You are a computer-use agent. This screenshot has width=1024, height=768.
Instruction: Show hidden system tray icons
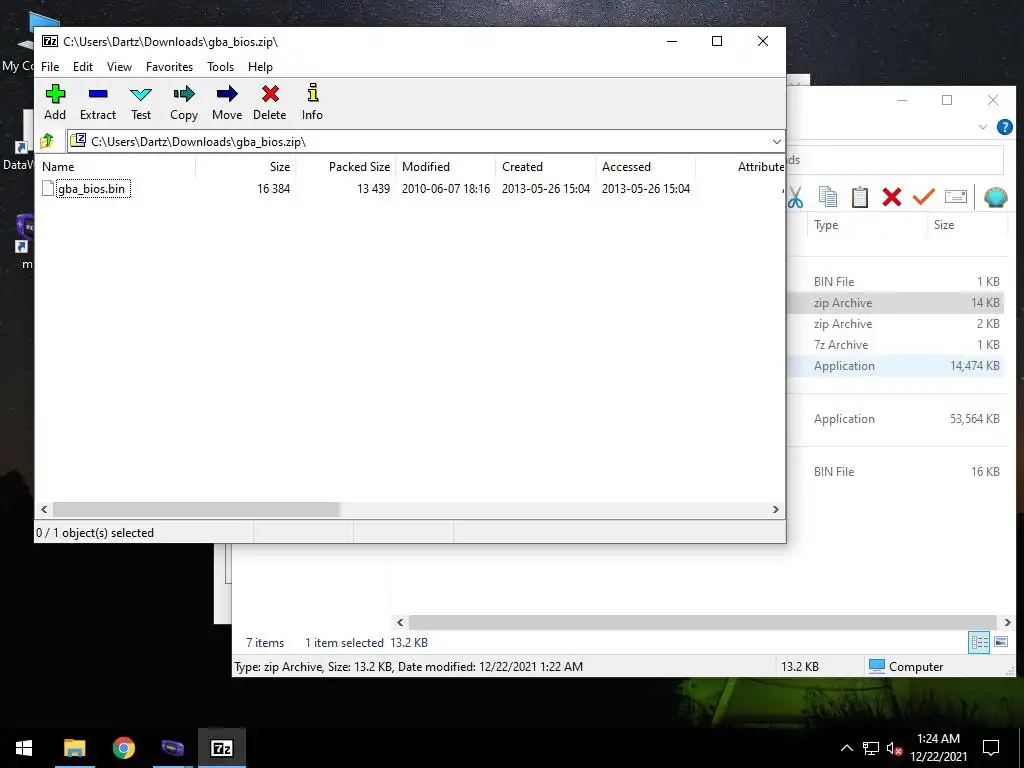tap(846, 748)
